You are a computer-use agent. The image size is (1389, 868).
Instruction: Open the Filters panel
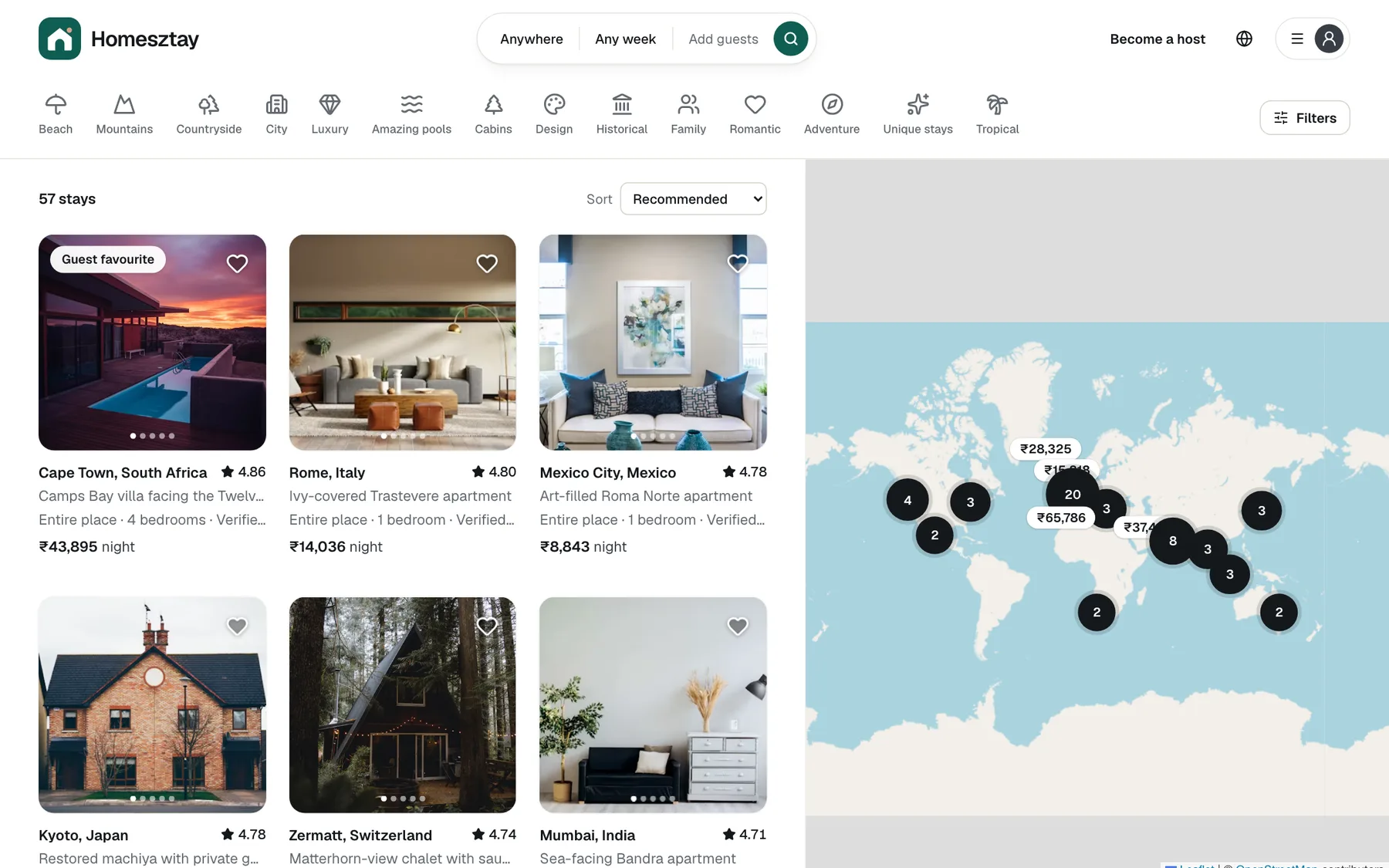pos(1304,118)
